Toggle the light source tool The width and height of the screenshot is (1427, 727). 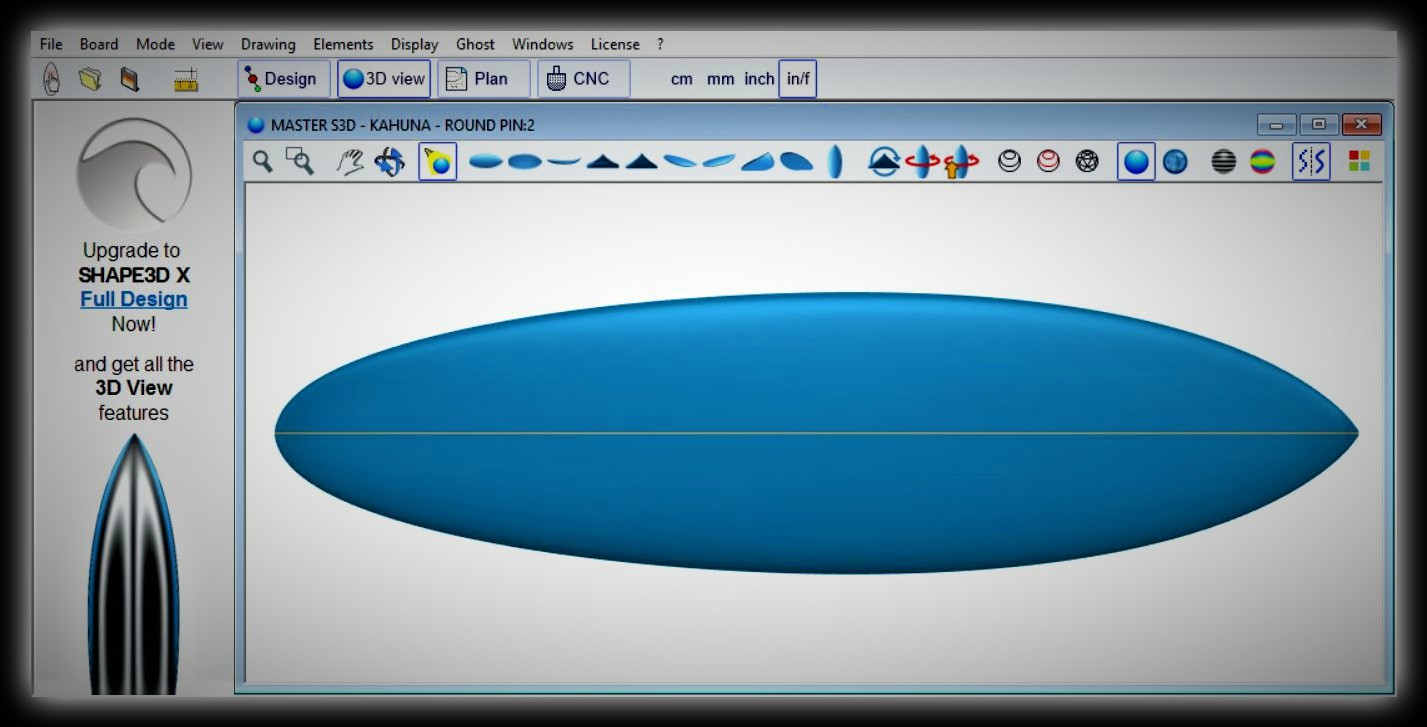pos(437,161)
